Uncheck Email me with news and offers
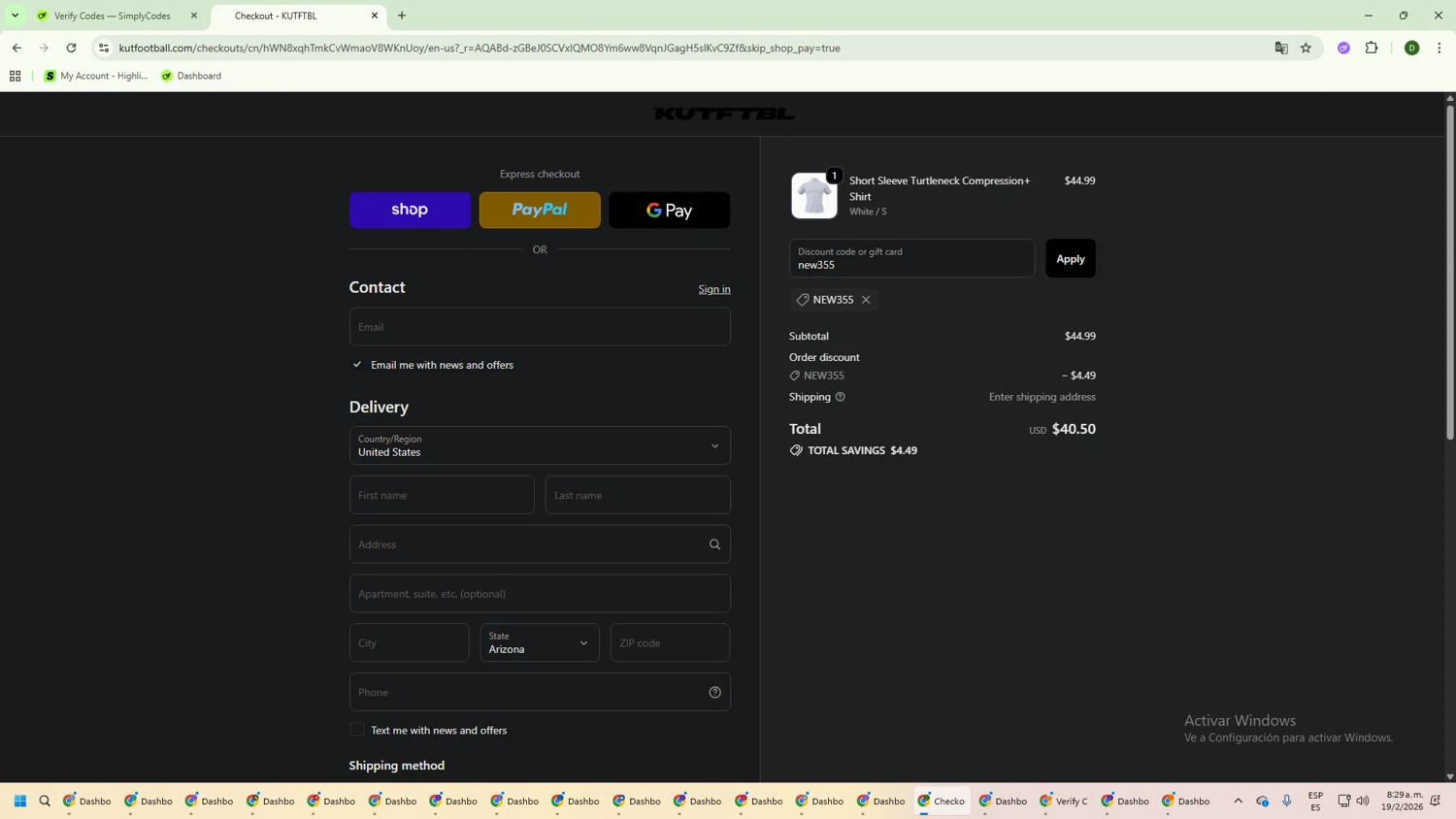Image resolution: width=1456 pixels, height=819 pixels. pos(357,365)
